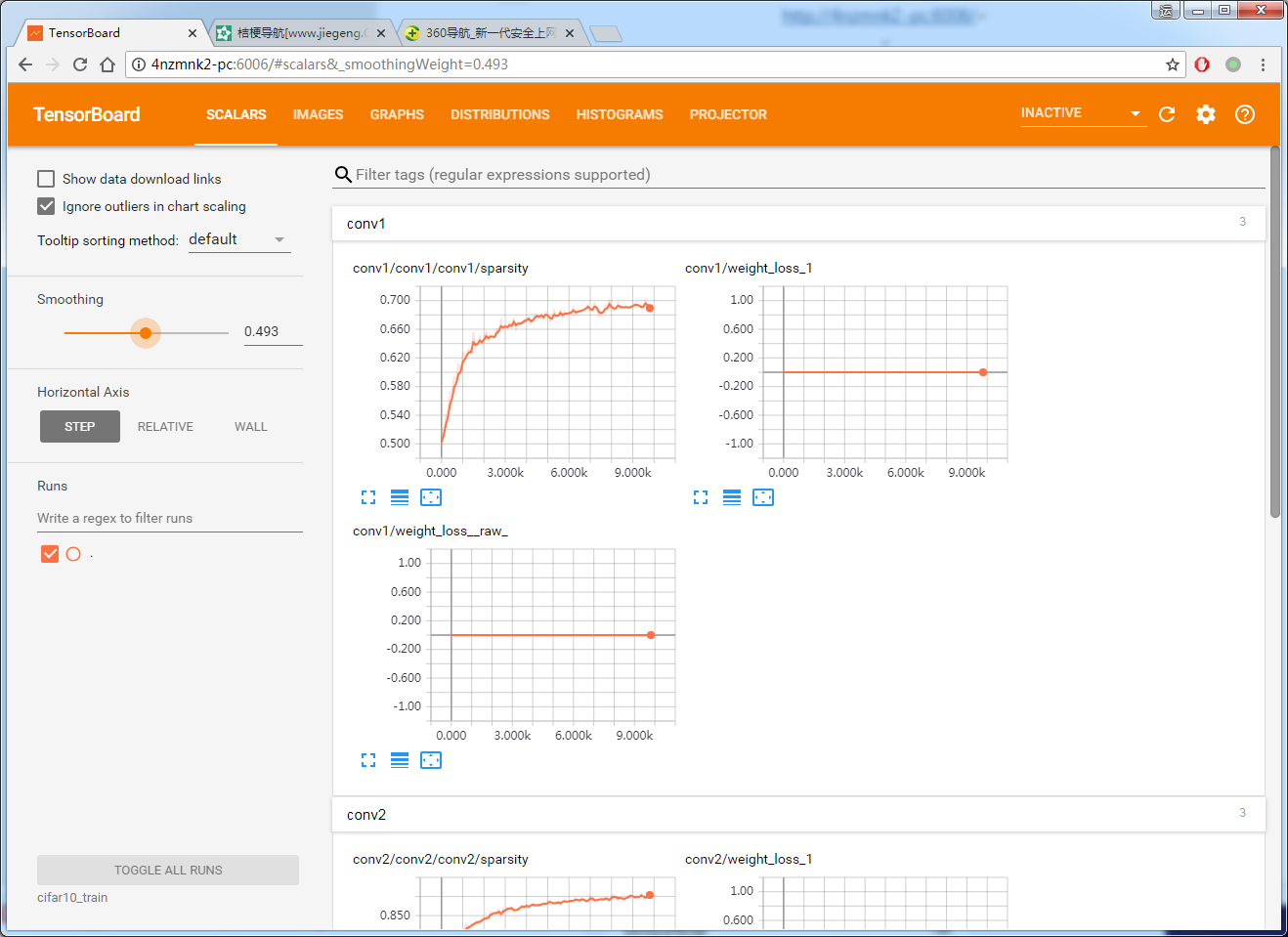Click the search icon in tag filter
1288x937 pixels.
(x=343, y=175)
